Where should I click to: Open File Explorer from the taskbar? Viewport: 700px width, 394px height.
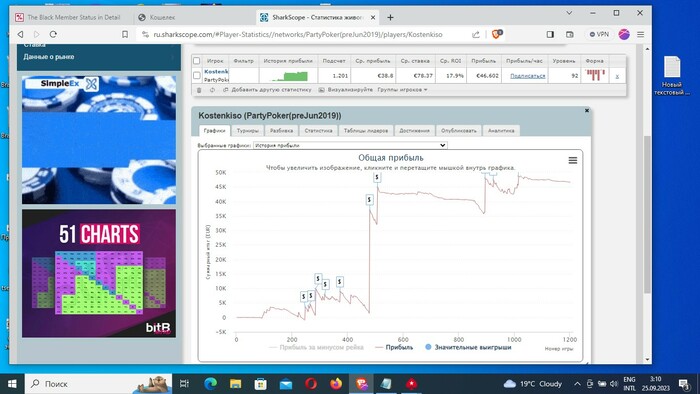coord(236,384)
